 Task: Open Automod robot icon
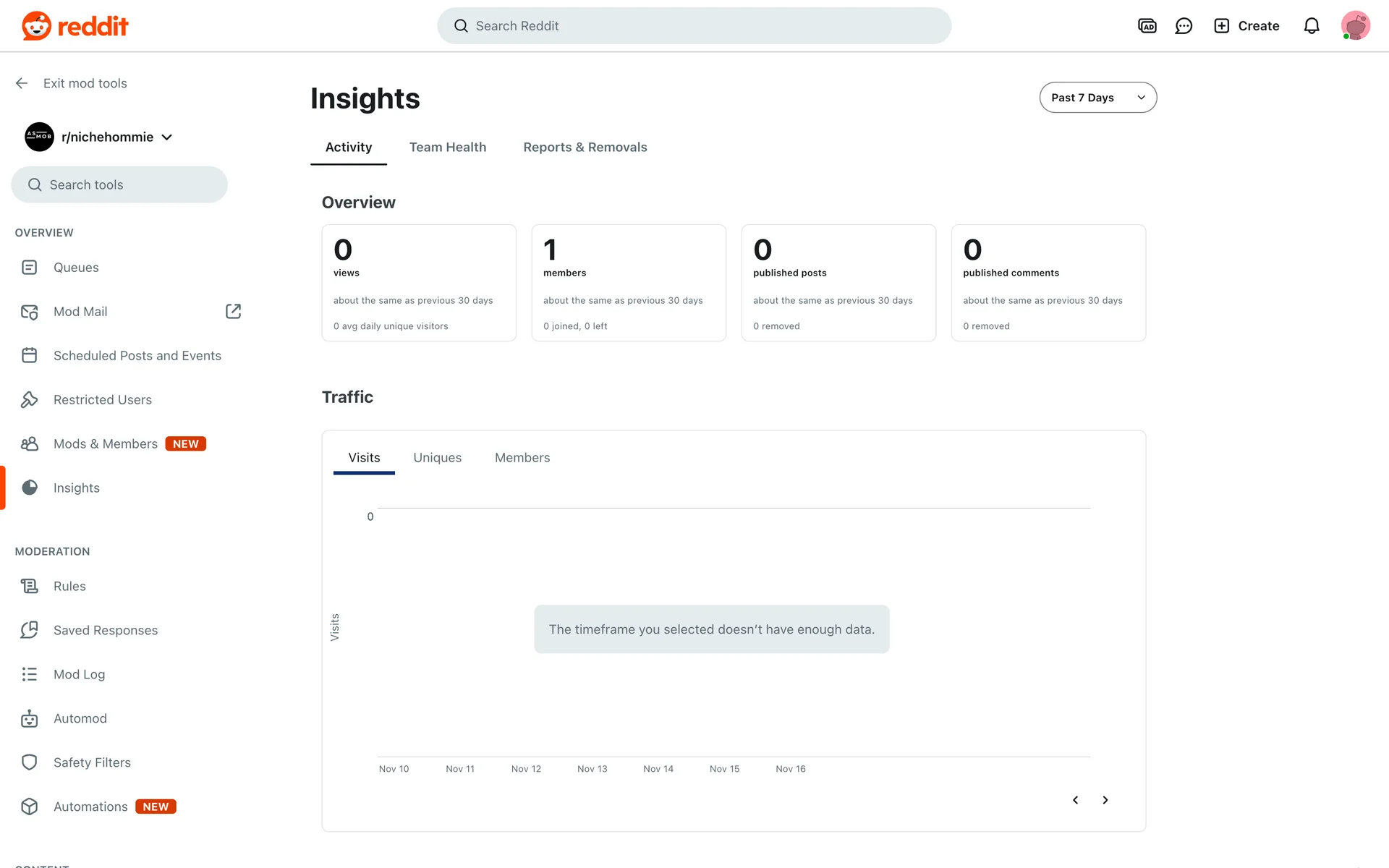click(x=29, y=718)
